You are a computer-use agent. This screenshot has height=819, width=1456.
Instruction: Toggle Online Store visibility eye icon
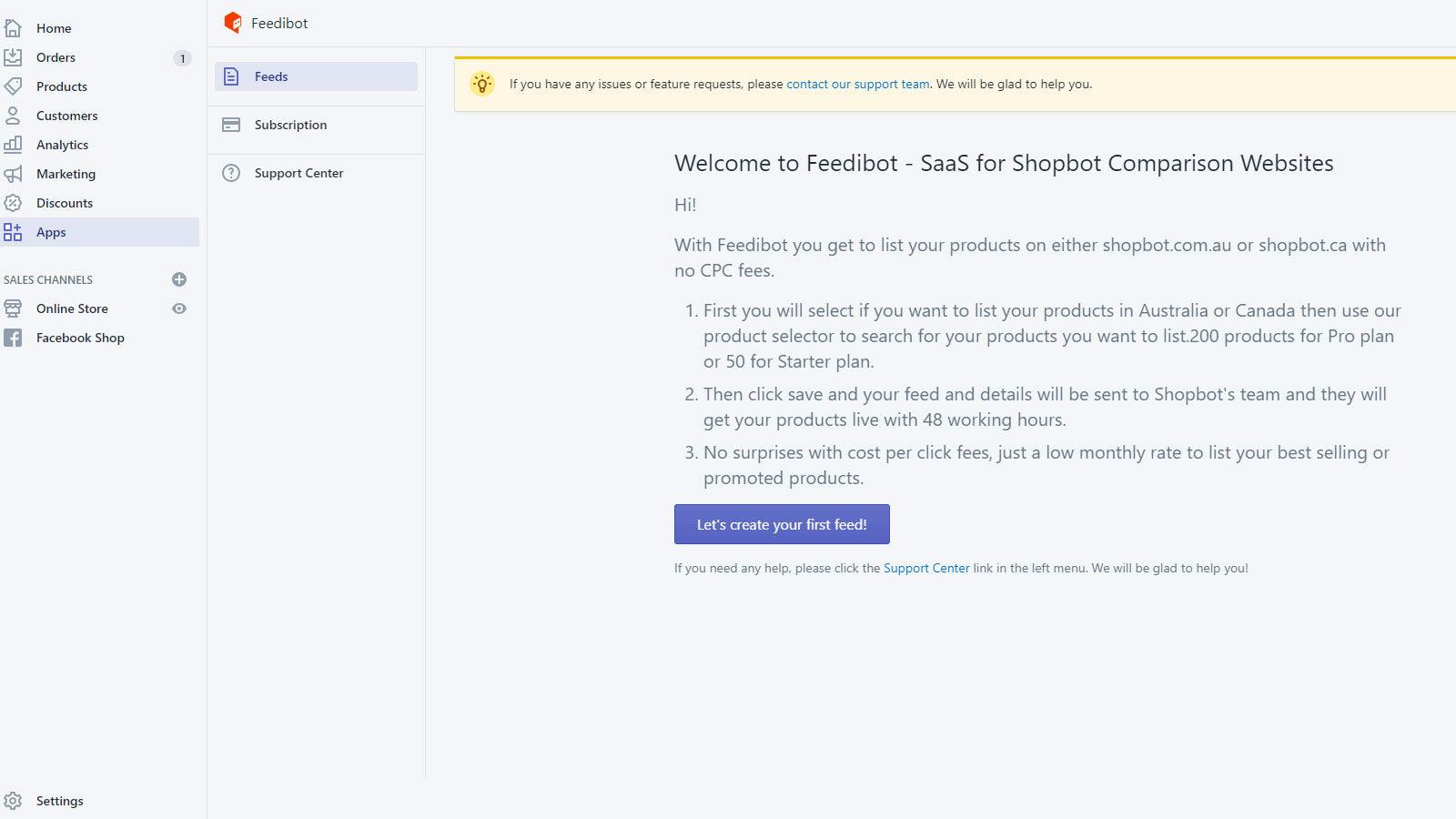click(x=179, y=308)
